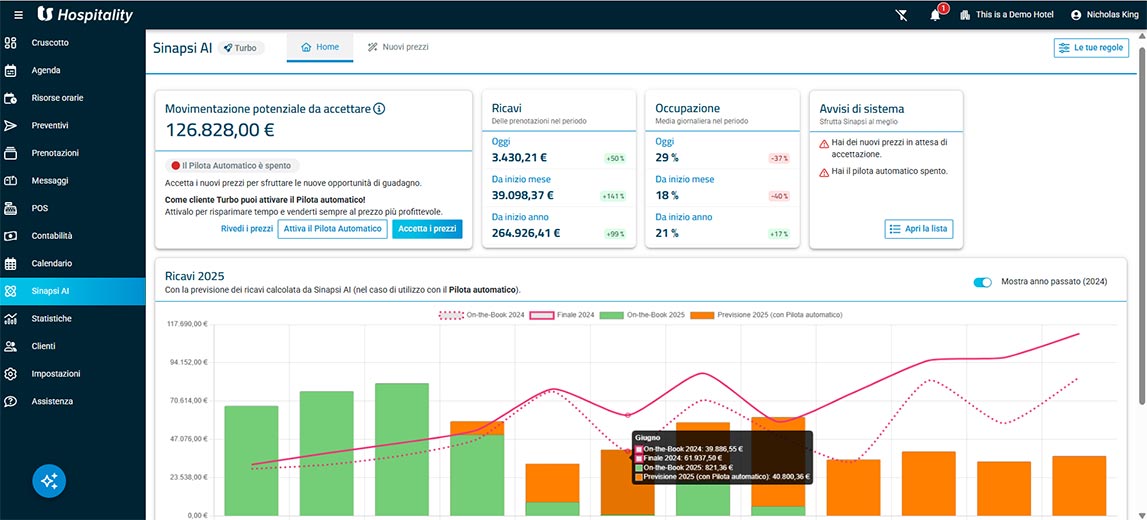This screenshot has height=520, width=1147.
Task: Click Attiva il Pilota Automatico button
Action: tap(332, 229)
